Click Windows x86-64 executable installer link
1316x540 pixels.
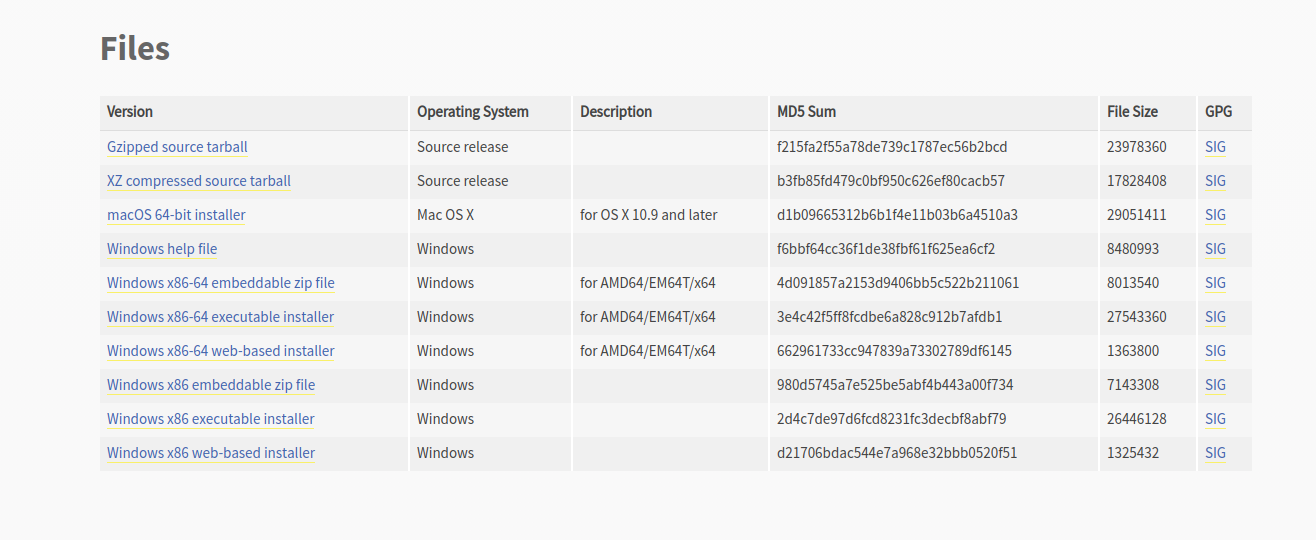[x=220, y=317]
